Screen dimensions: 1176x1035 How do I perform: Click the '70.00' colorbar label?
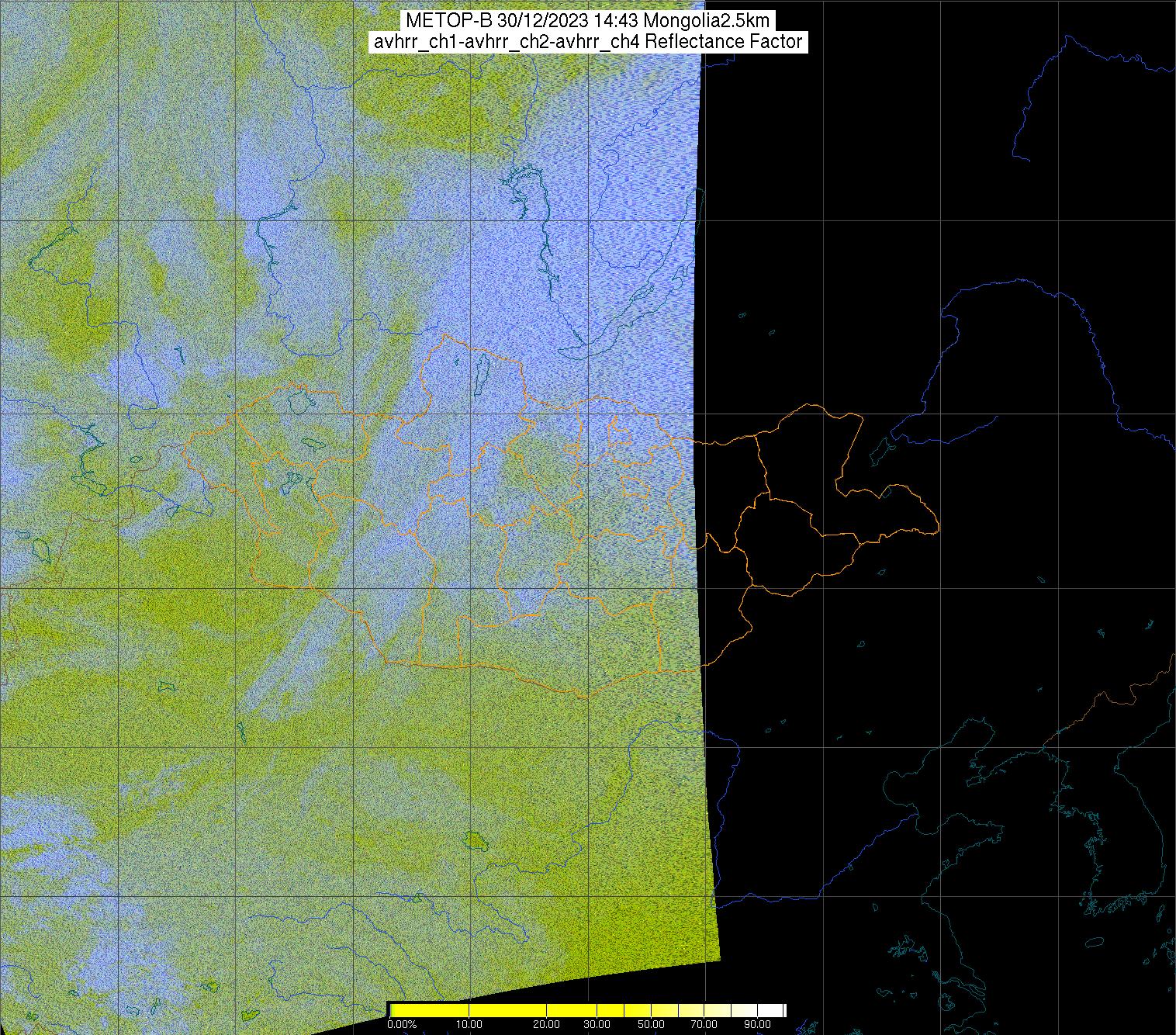[705, 1024]
